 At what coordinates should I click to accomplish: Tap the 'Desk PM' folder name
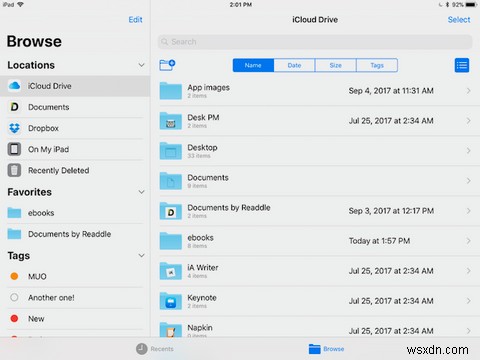coord(203,117)
